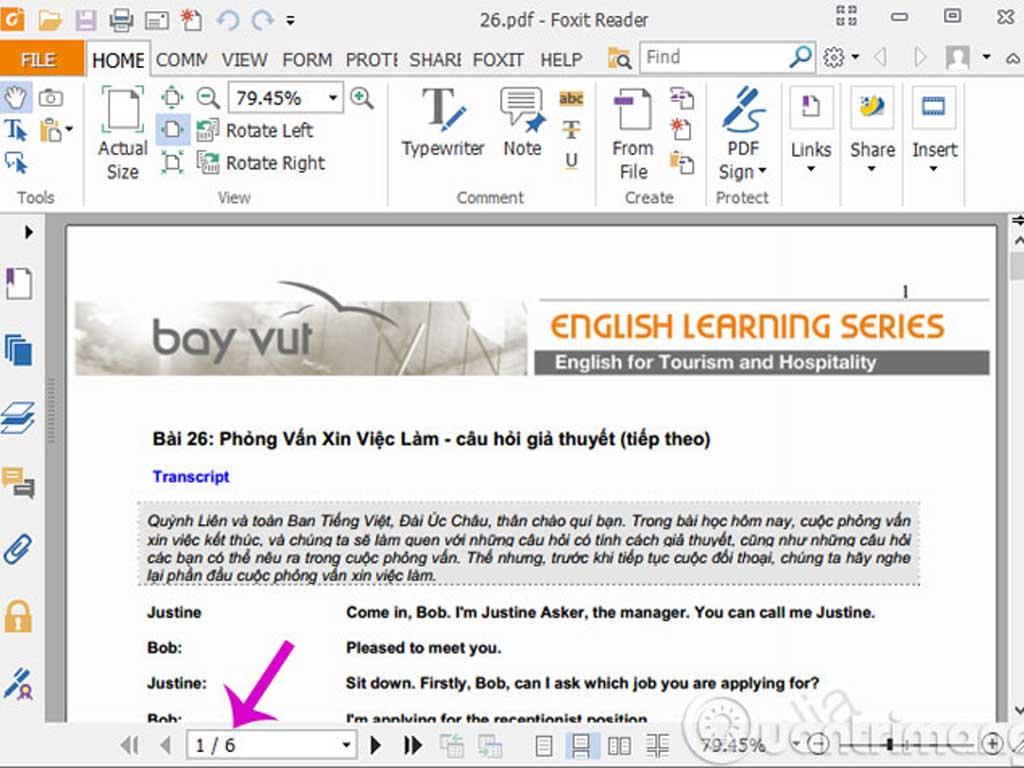Expand the Links dropdown
1024x768 pixels.
pyautogui.click(x=811, y=168)
